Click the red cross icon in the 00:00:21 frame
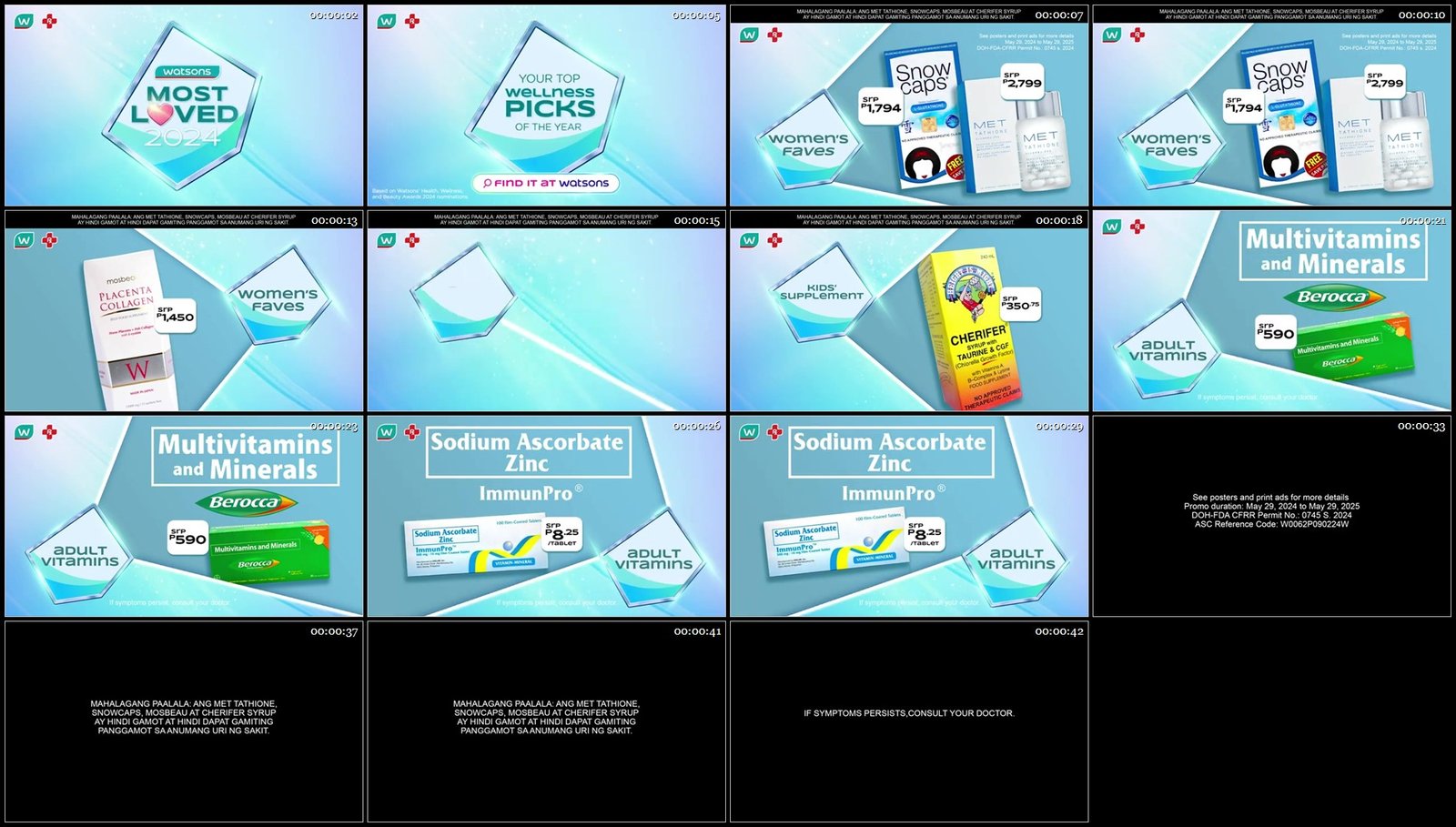 (x=1137, y=227)
